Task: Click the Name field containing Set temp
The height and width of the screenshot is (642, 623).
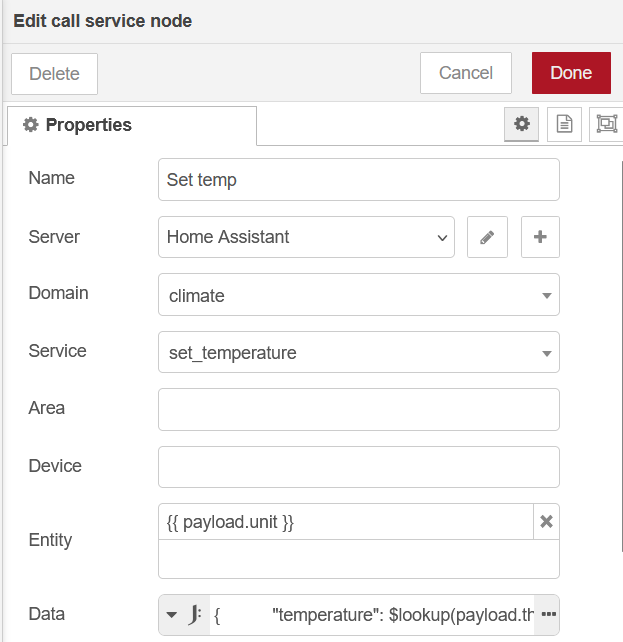Action: pos(358,180)
